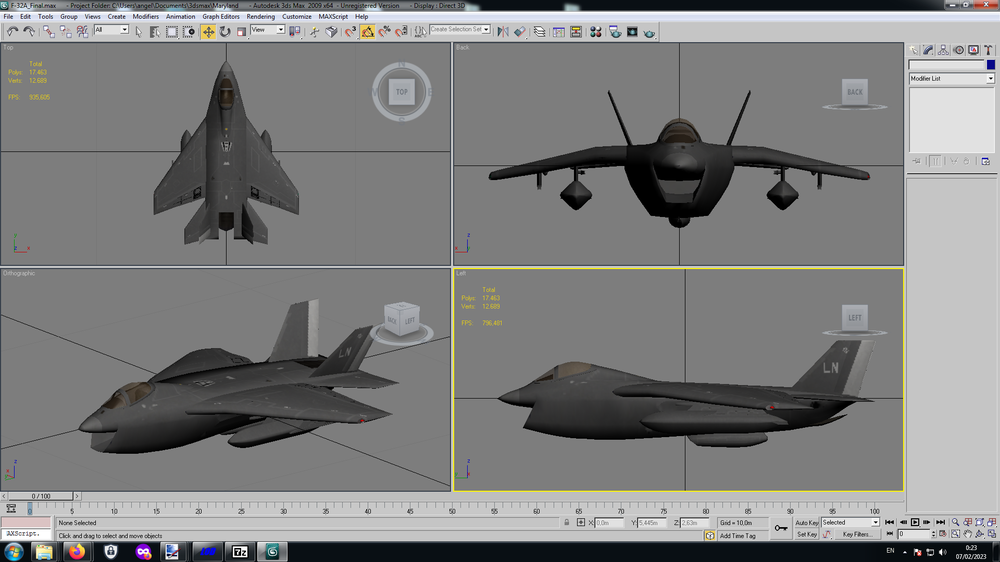
Task: Switch to the Display command panel tab
Action: tap(973, 50)
